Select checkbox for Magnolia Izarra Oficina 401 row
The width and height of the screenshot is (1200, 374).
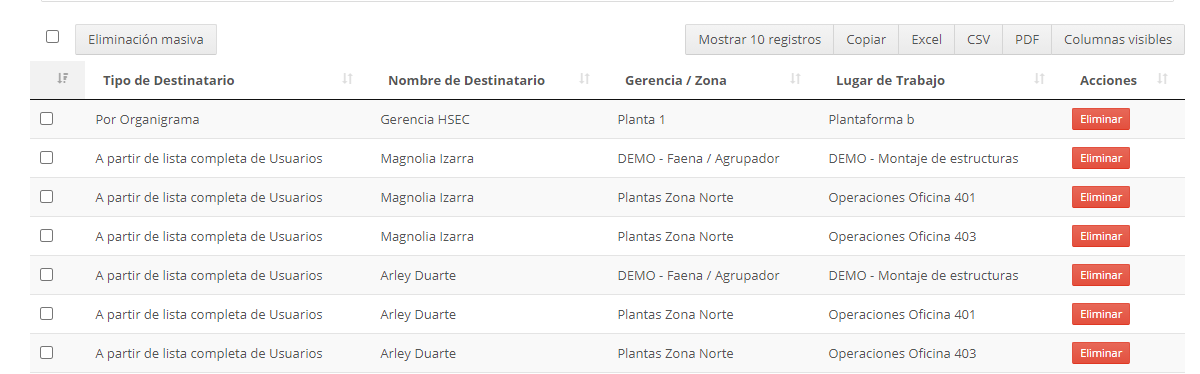pos(46,197)
